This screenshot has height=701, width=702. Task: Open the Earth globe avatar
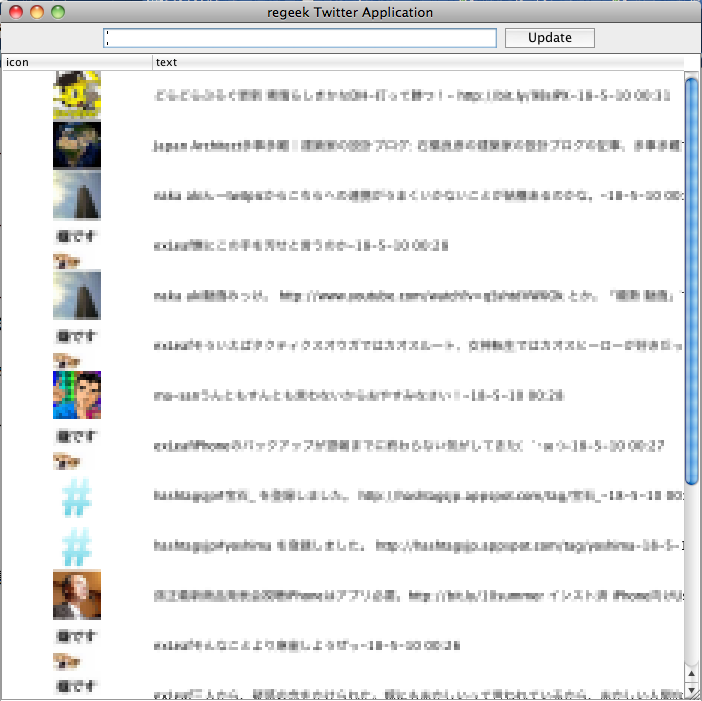point(77,145)
